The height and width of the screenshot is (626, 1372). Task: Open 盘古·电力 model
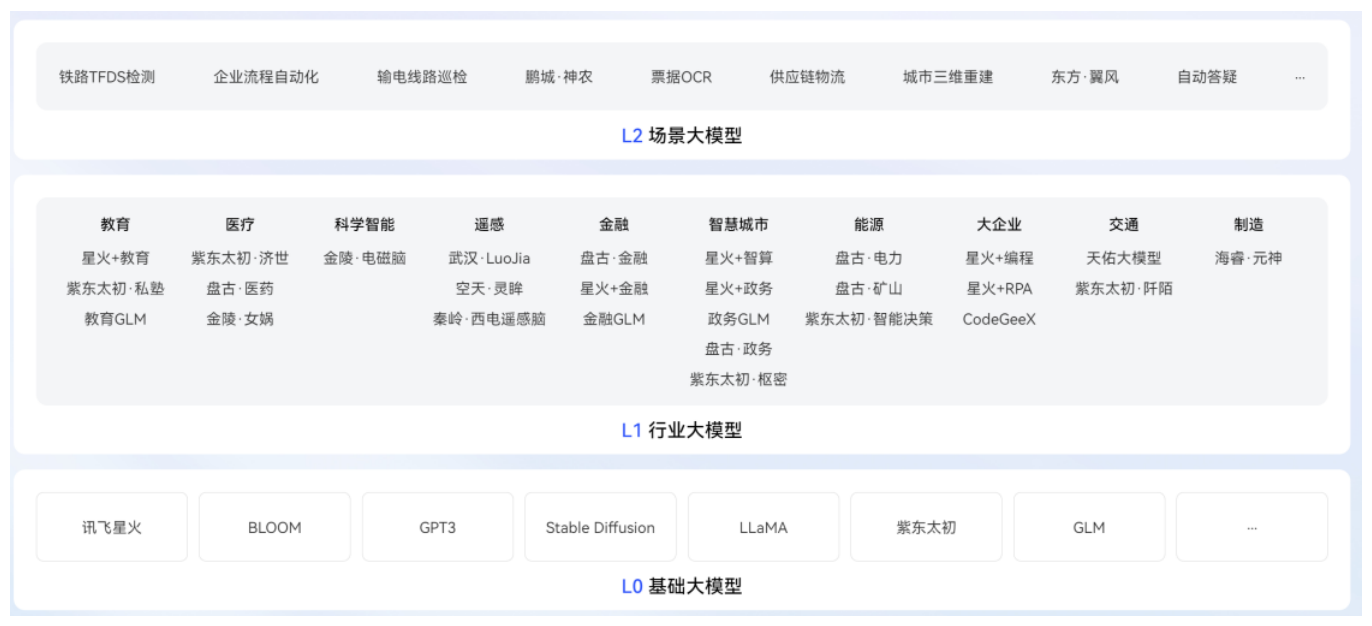coord(869,258)
